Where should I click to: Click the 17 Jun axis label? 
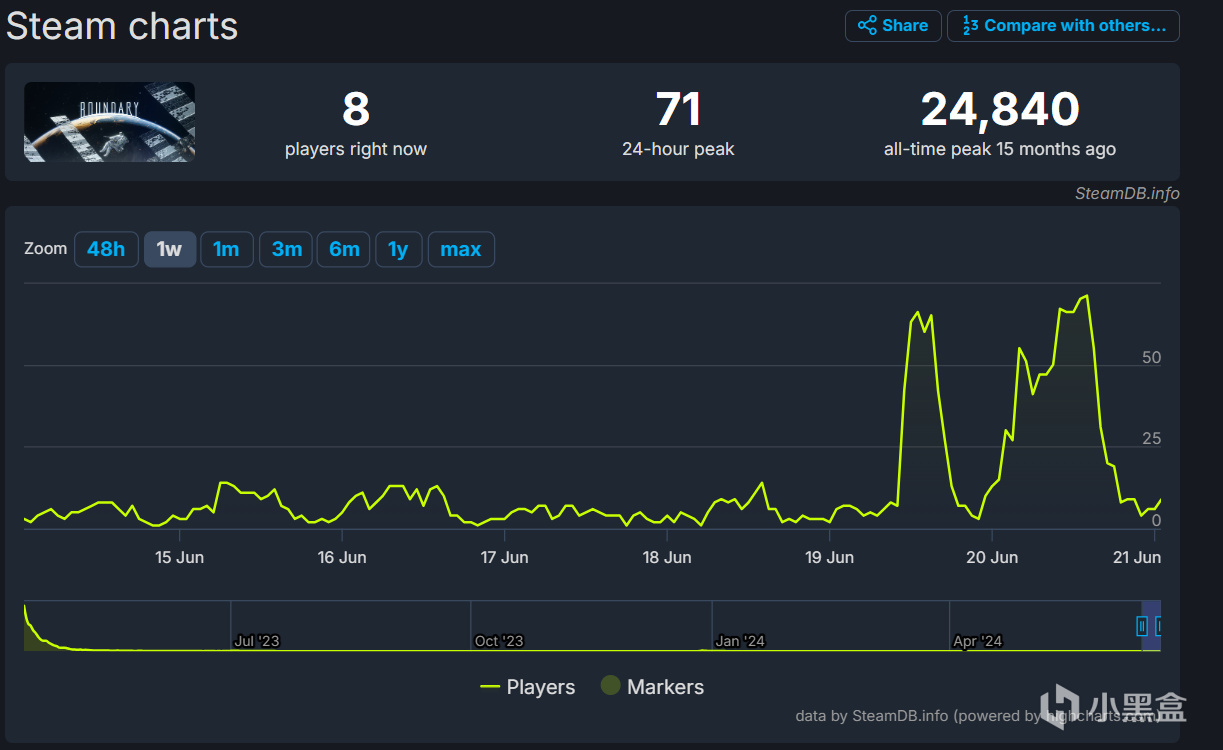click(x=504, y=557)
